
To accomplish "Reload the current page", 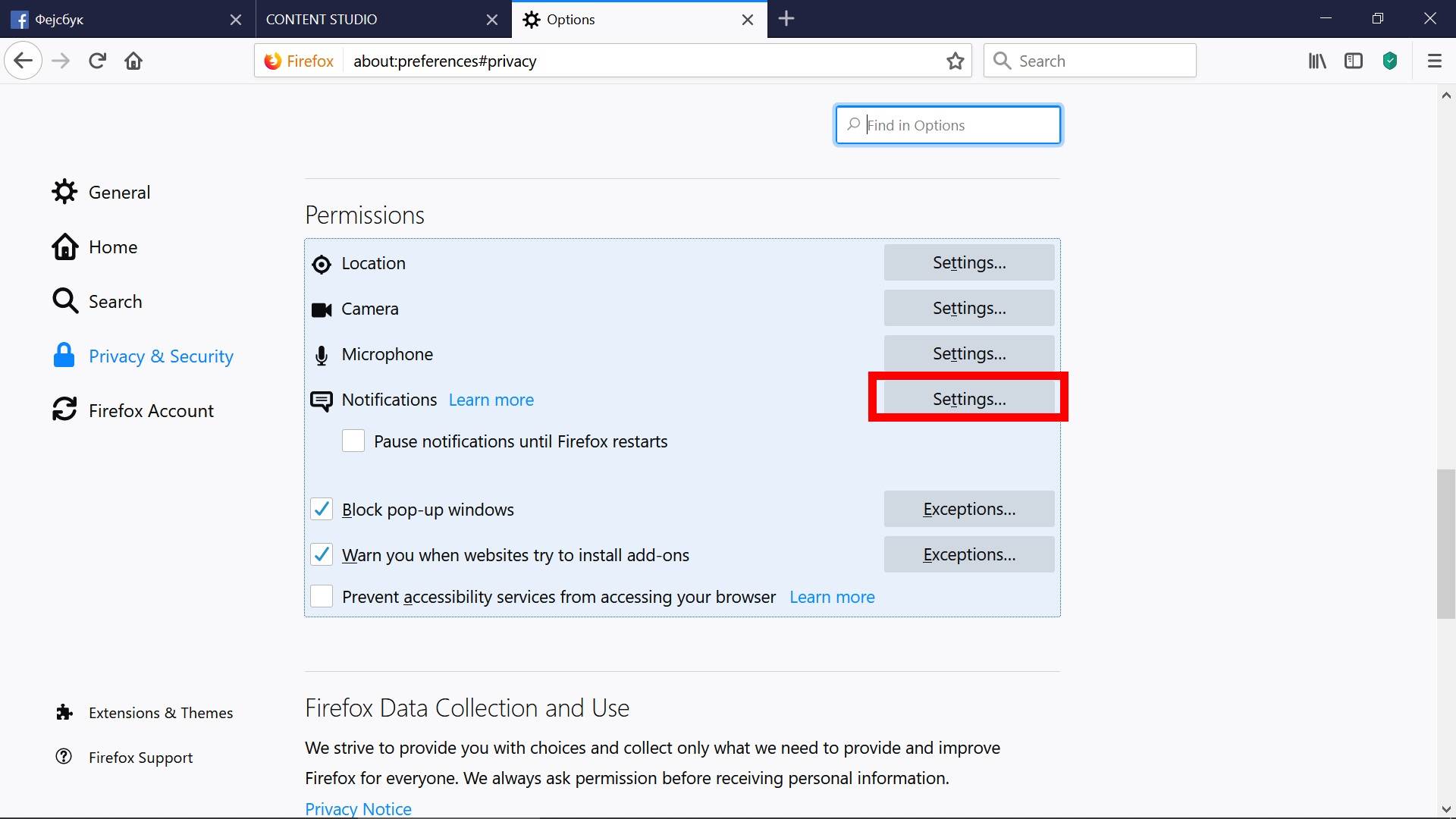I will [x=97, y=61].
